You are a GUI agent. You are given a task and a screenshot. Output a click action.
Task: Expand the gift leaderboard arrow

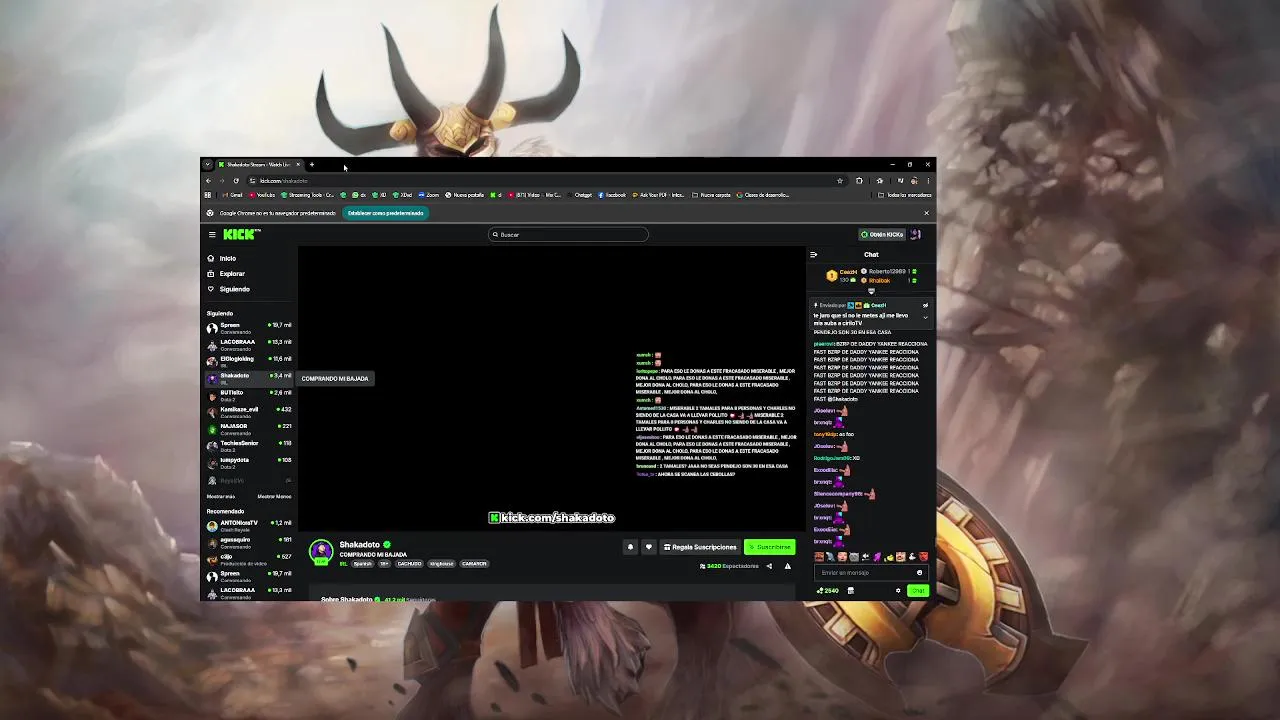(x=871, y=291)
